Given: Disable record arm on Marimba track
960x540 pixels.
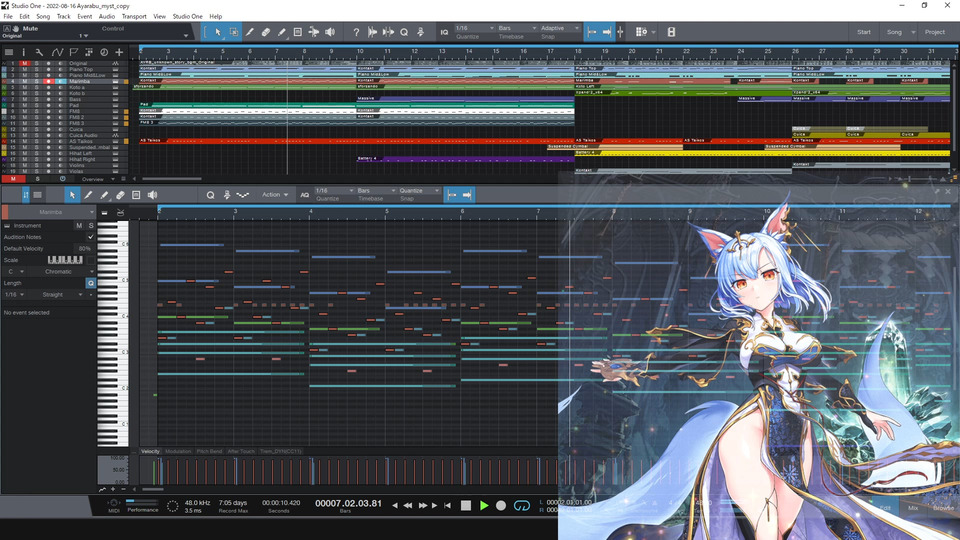Looking at the screenshot, I should (48, 81).
